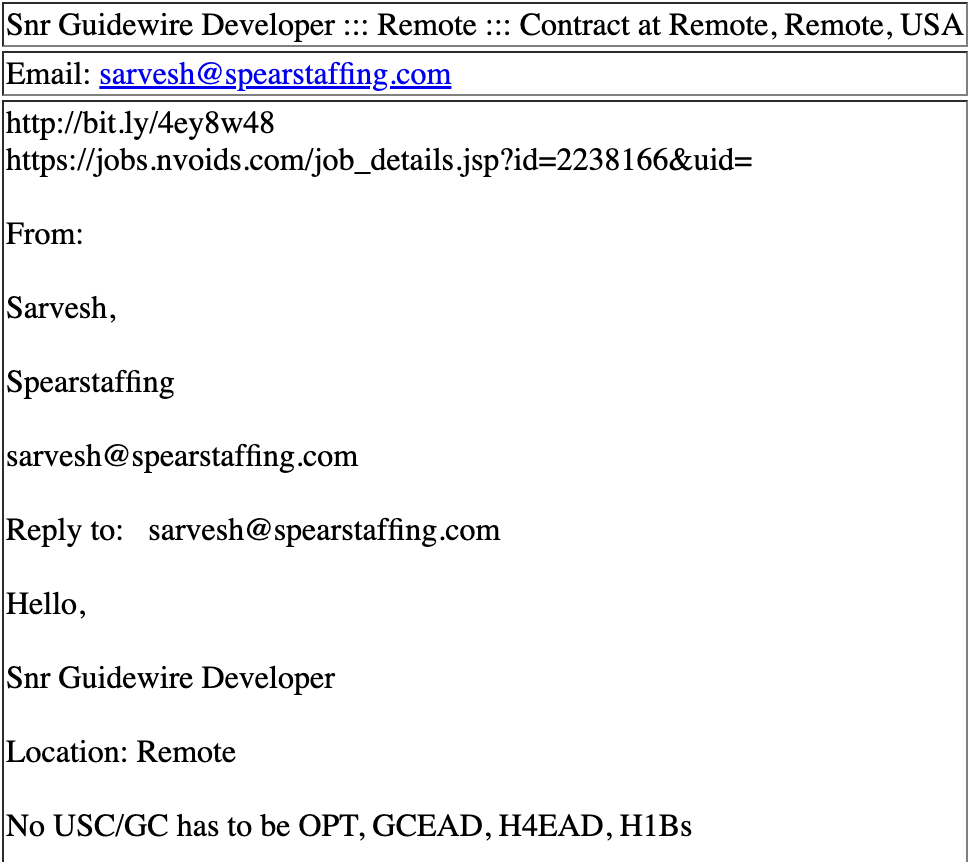Screen dimensions: 970x862
Task: Click the company name "Spearstaffing"
Action: tap(90, 382)
